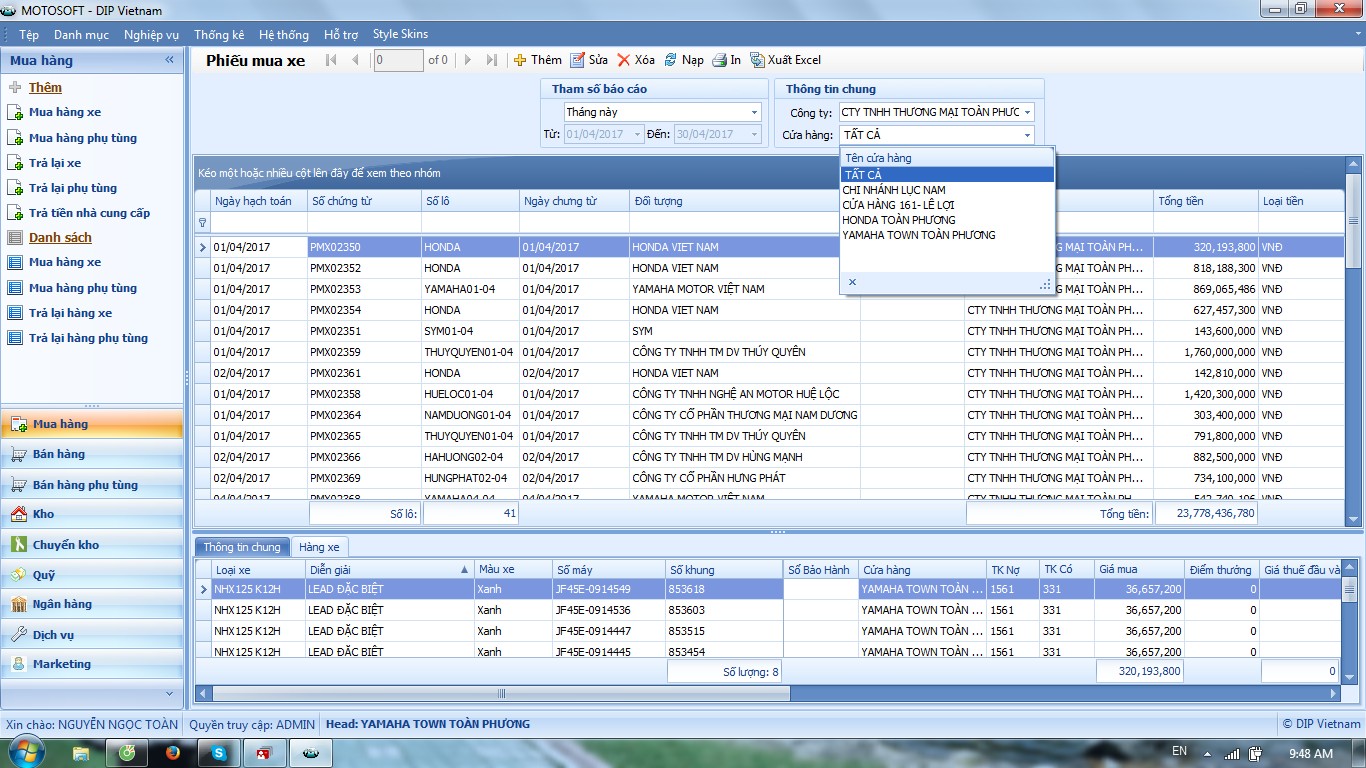Expand the Công ty combo box
The image size is (1366, 768).
point(1027,113)
